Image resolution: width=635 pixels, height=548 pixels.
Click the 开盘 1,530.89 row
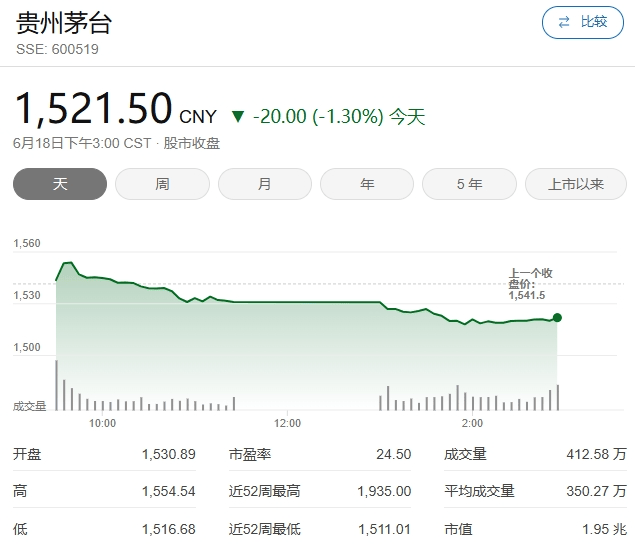point(104,454)
